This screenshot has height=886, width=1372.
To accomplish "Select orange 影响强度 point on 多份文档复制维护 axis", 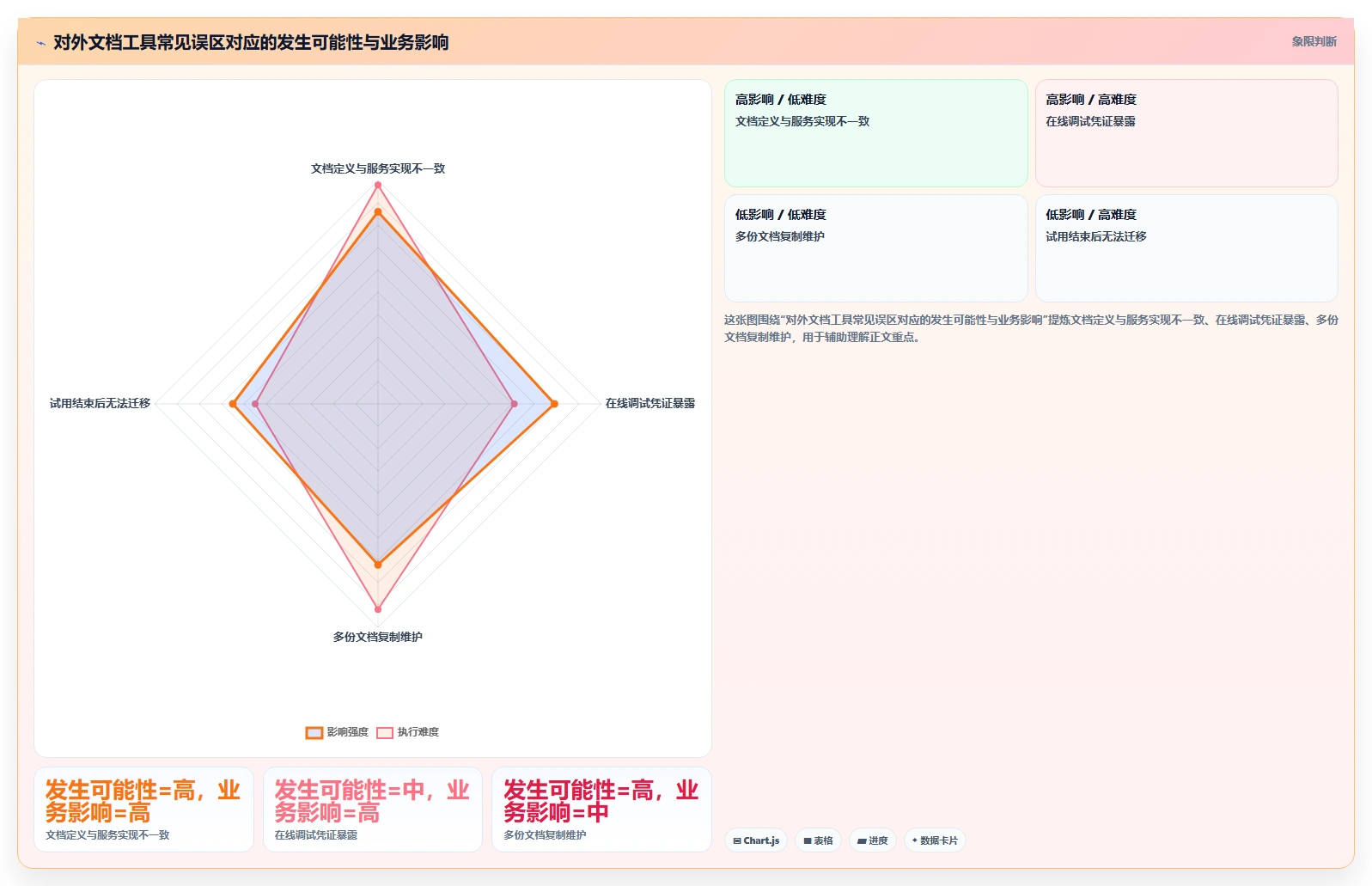I will coord(377,565).
